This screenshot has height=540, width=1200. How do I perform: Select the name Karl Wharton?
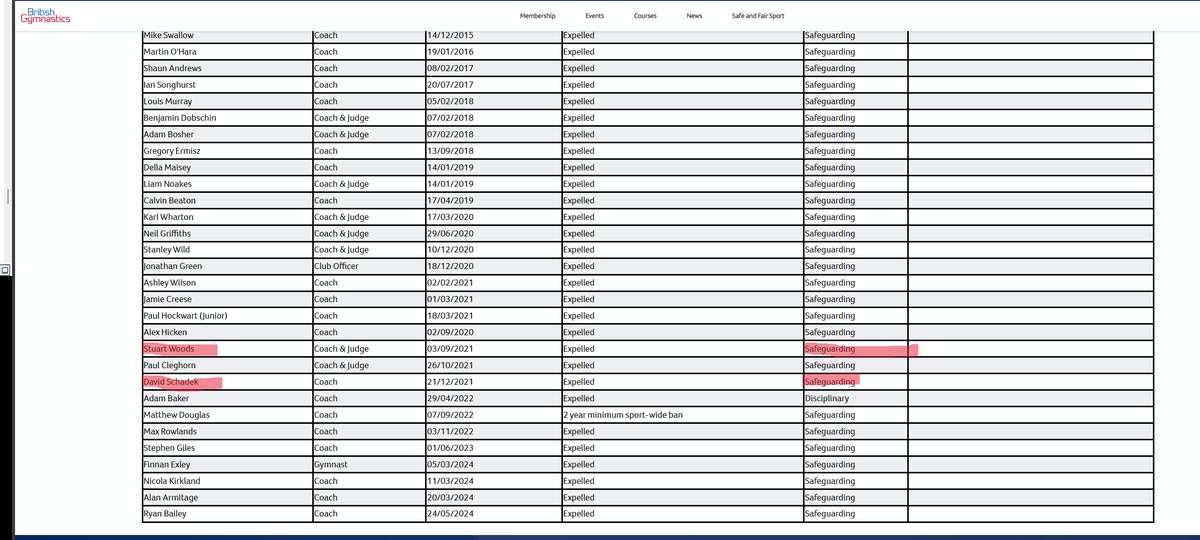tap(169, 217)
